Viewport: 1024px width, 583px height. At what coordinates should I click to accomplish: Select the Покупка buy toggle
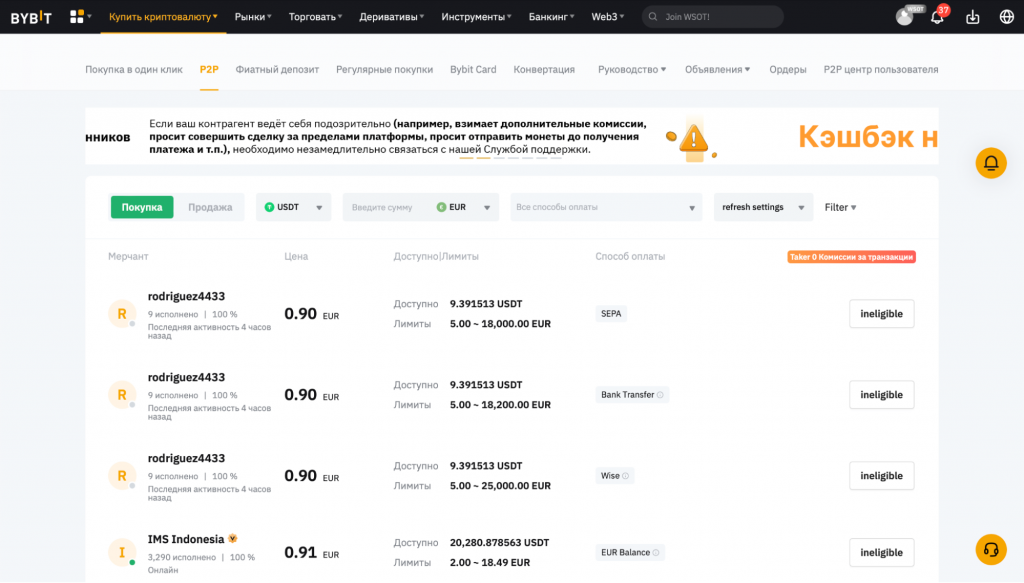(142, 207)
